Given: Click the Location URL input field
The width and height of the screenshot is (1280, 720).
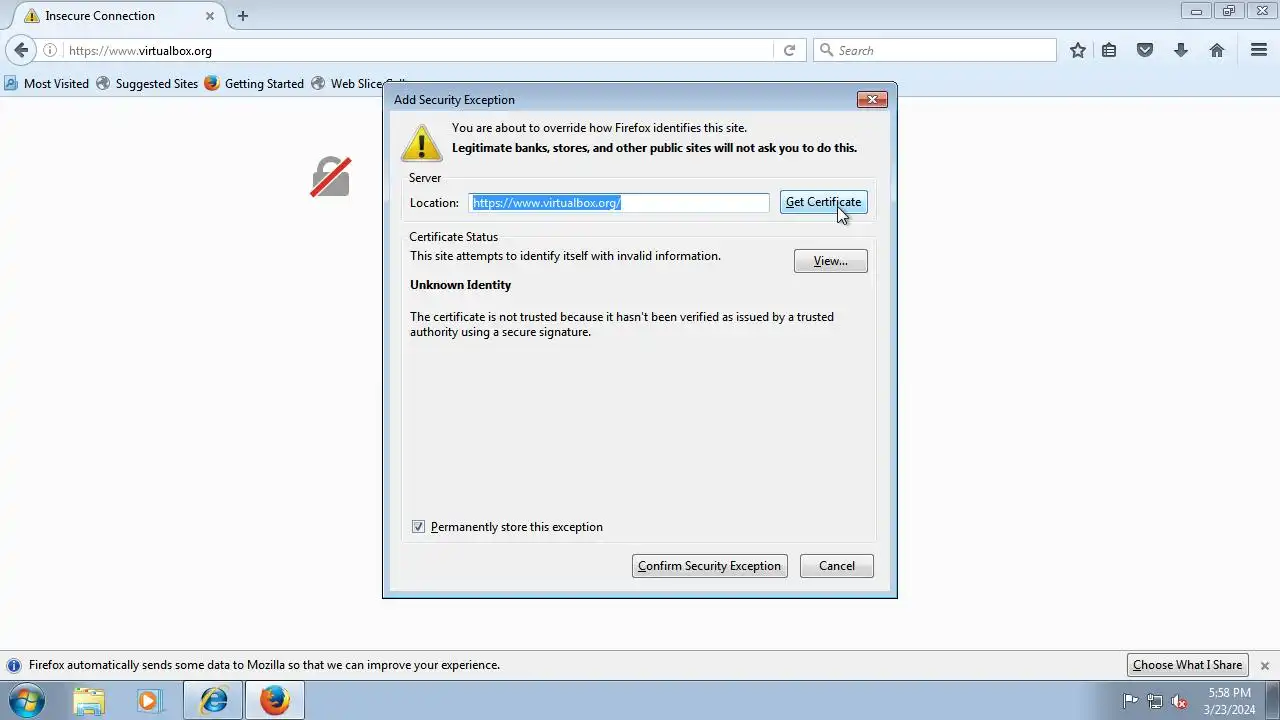Looking at the screenshot, I should tap(619, 203).
